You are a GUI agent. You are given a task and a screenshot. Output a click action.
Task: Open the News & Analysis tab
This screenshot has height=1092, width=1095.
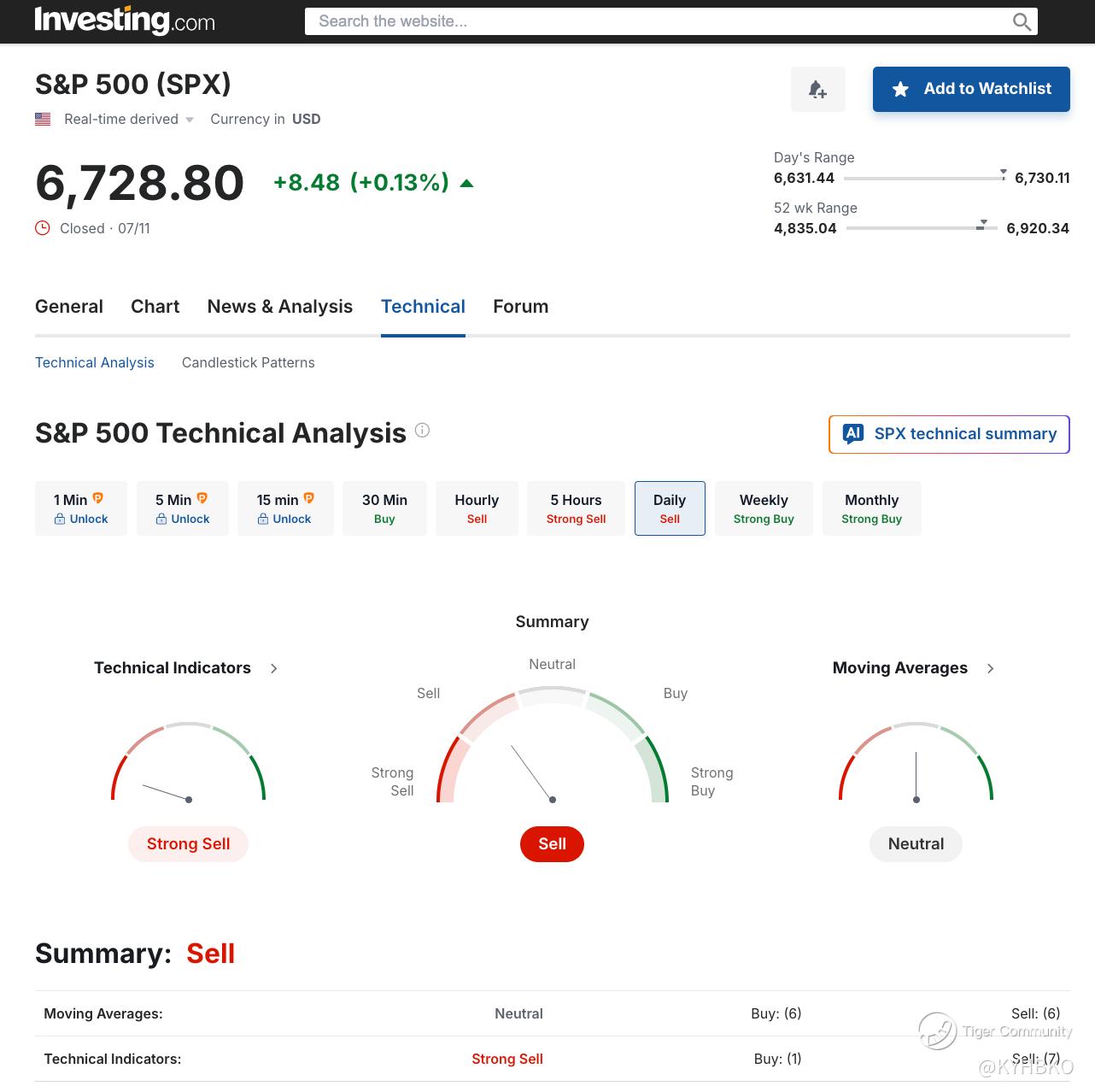coord(279,307)
